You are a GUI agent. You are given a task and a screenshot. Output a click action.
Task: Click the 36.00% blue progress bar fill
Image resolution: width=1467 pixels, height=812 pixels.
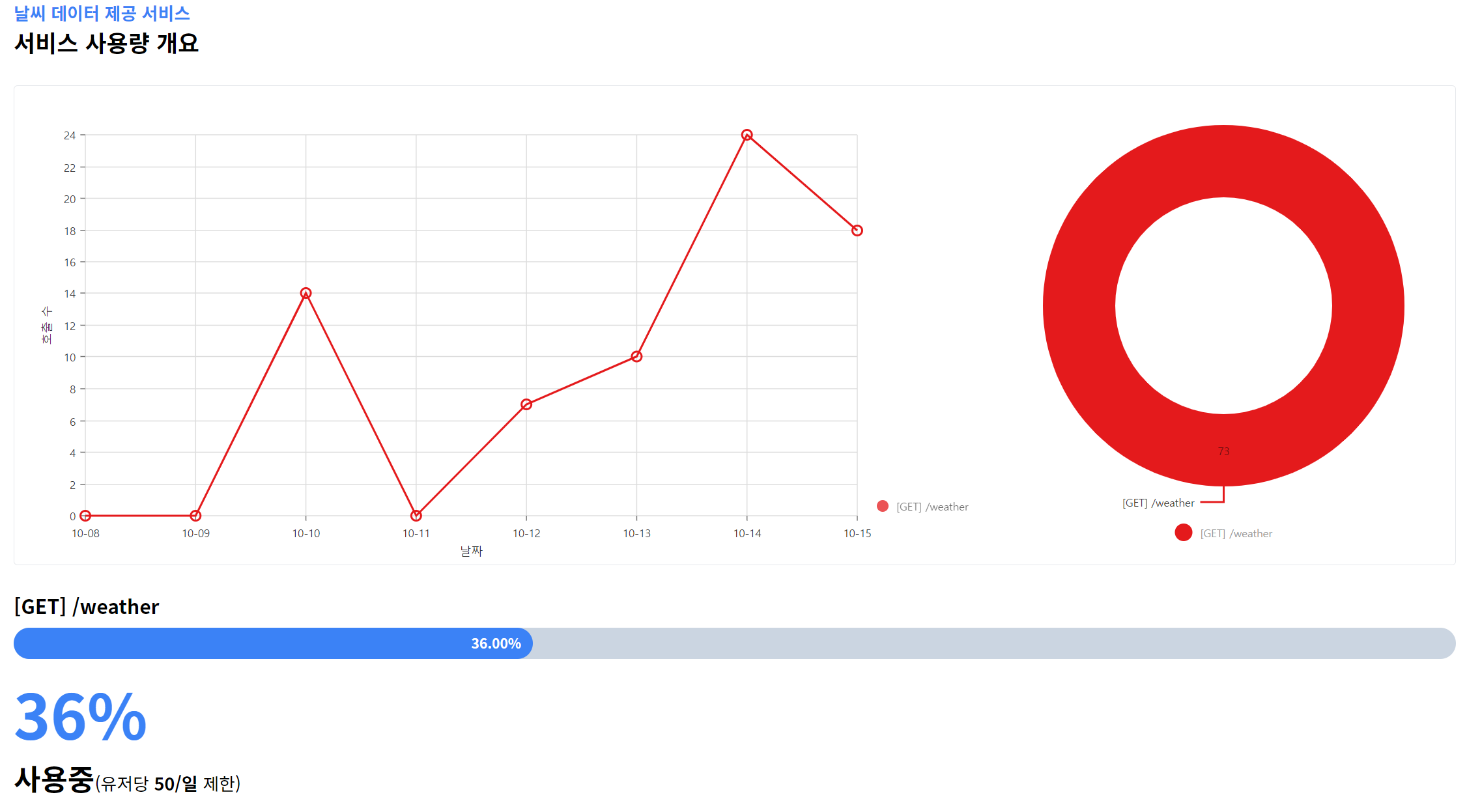click(x=273, y=643)
